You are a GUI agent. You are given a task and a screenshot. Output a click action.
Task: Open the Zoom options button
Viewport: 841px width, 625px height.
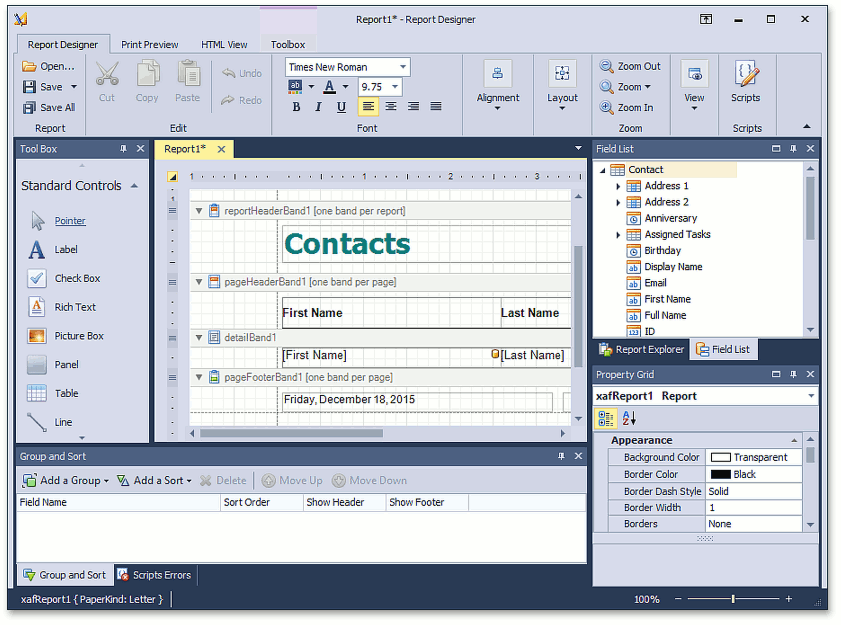[x=626, y=87]
